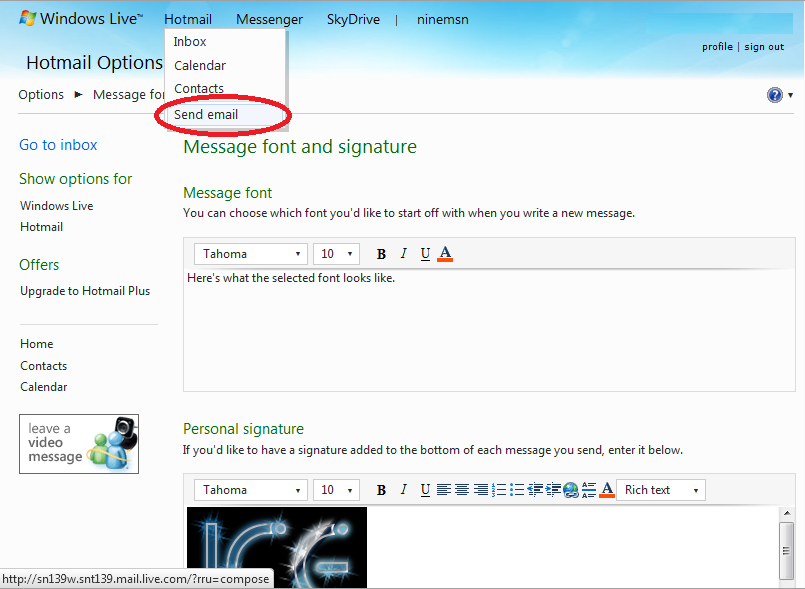
Task: Click the Go to inbox link
Action: click(58, 145)
